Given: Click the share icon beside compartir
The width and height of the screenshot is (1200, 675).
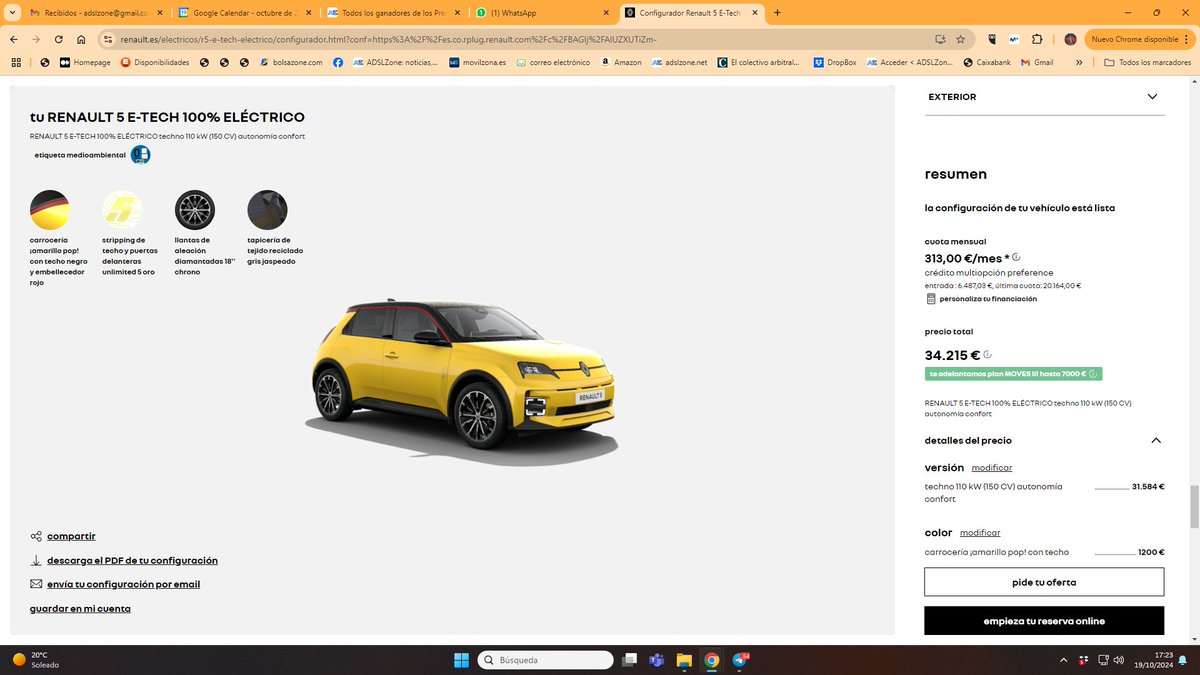Looking at the screenshot, I should click(36, 536).
